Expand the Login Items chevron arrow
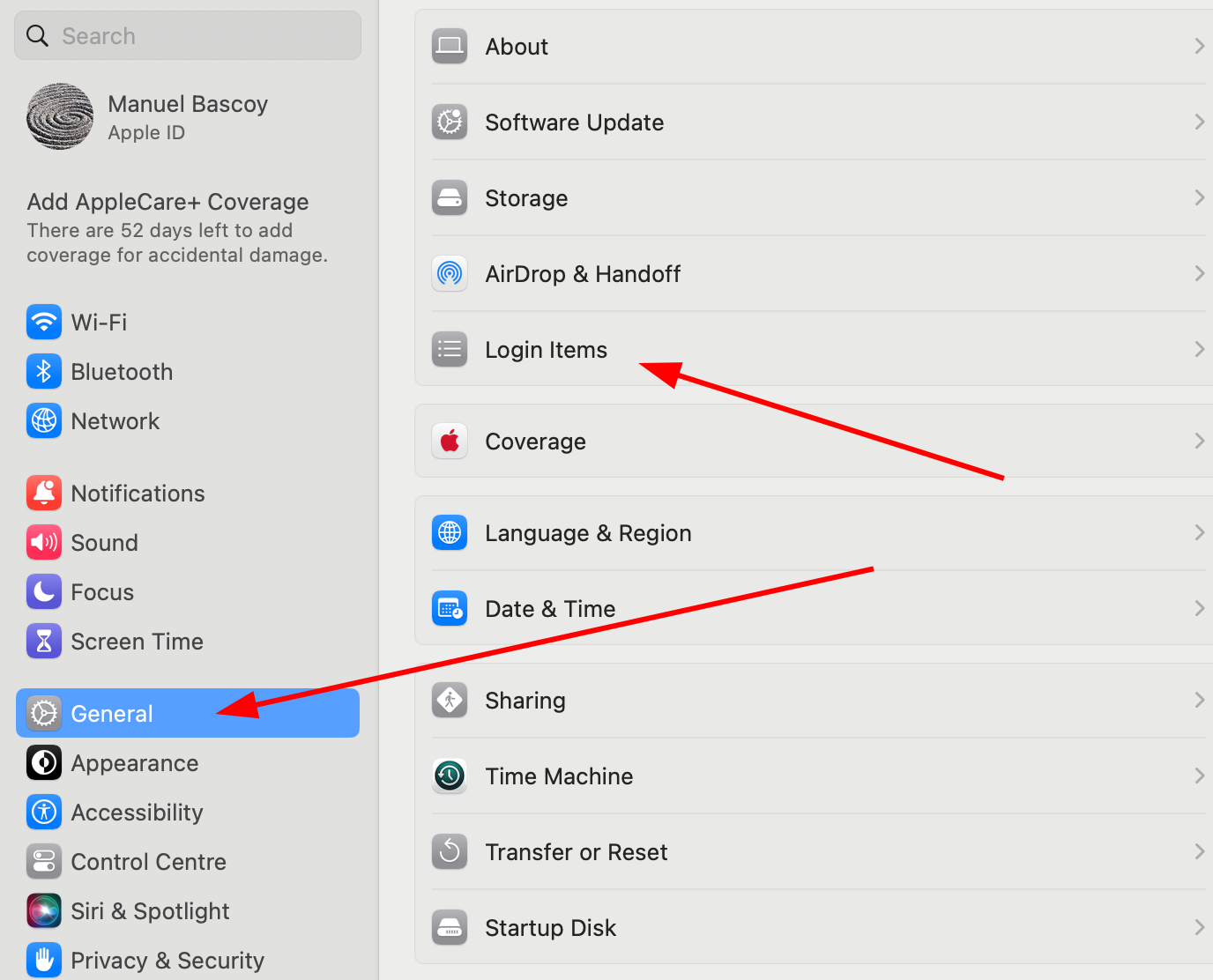 pyautogui.click(x=1199, y=350)
